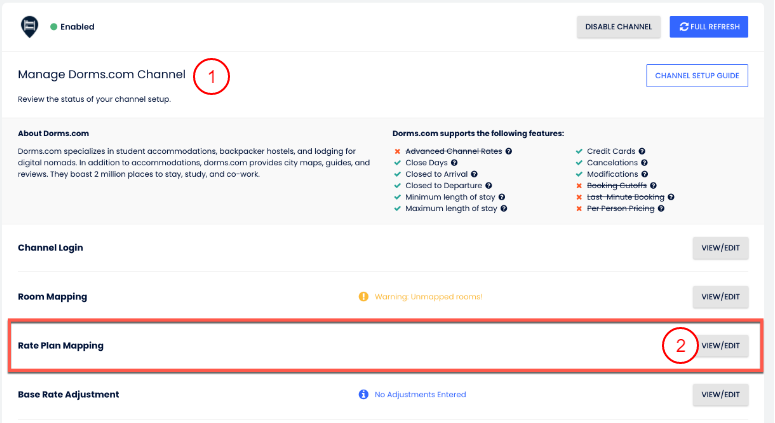The height and width of the screenshot is (423, 775).
Task: Click help icon for Minimum length of stay
Action: [x=503, y=197]
